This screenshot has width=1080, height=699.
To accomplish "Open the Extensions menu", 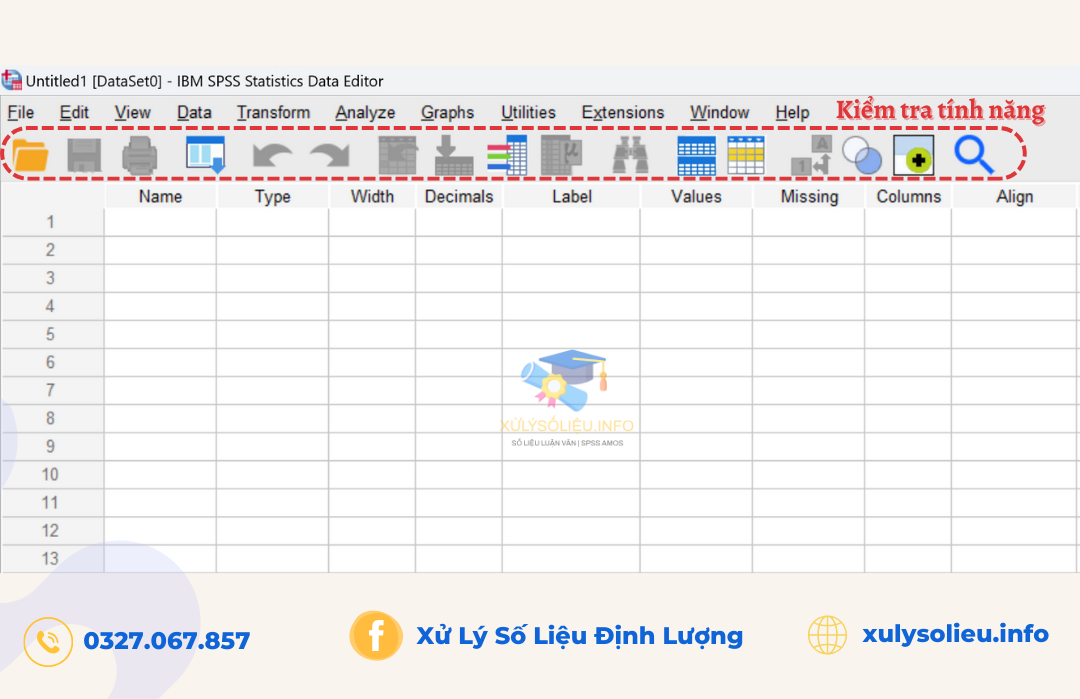I will coord(623,112).
